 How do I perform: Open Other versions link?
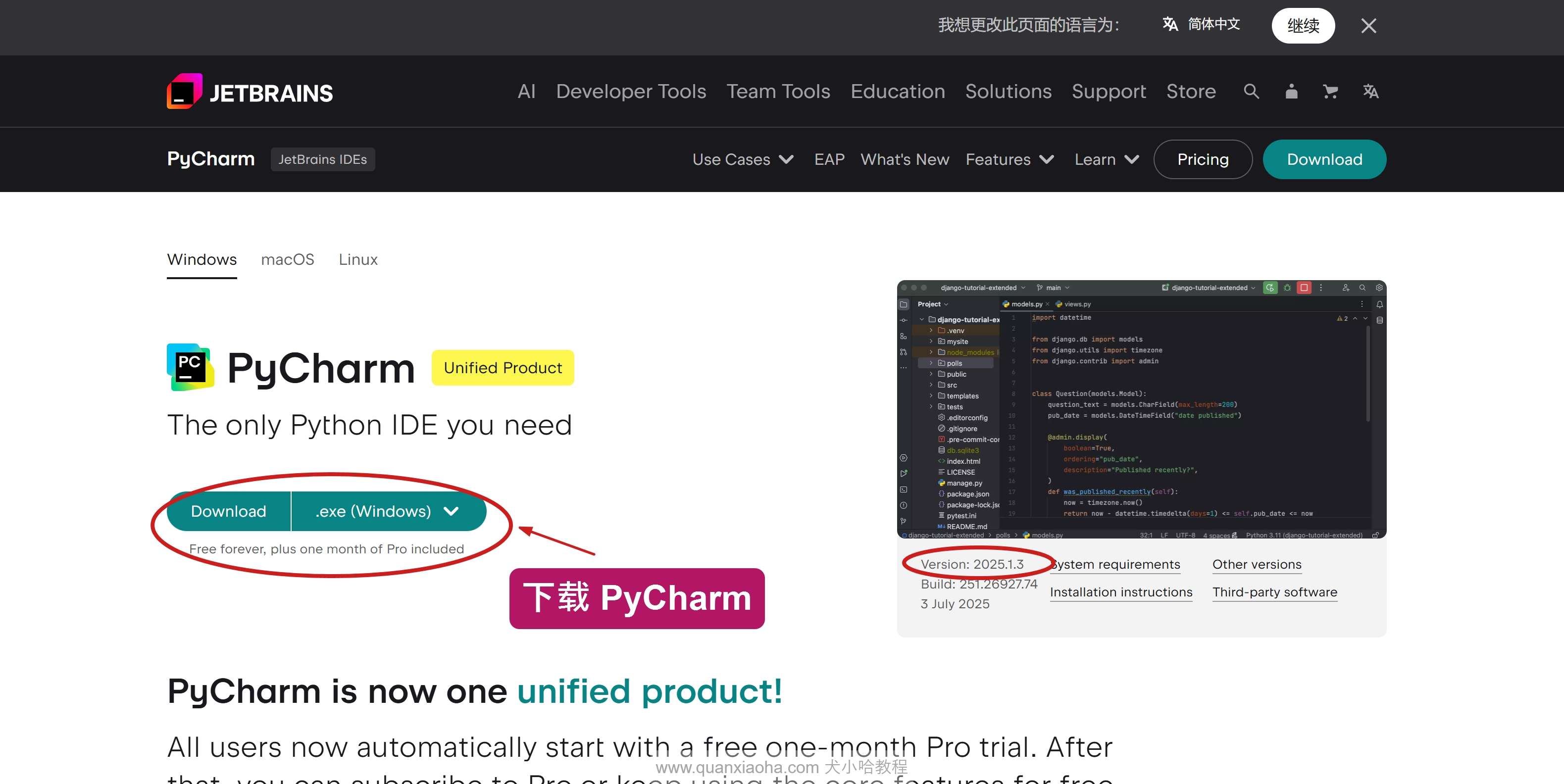(x=1257, y=564)
